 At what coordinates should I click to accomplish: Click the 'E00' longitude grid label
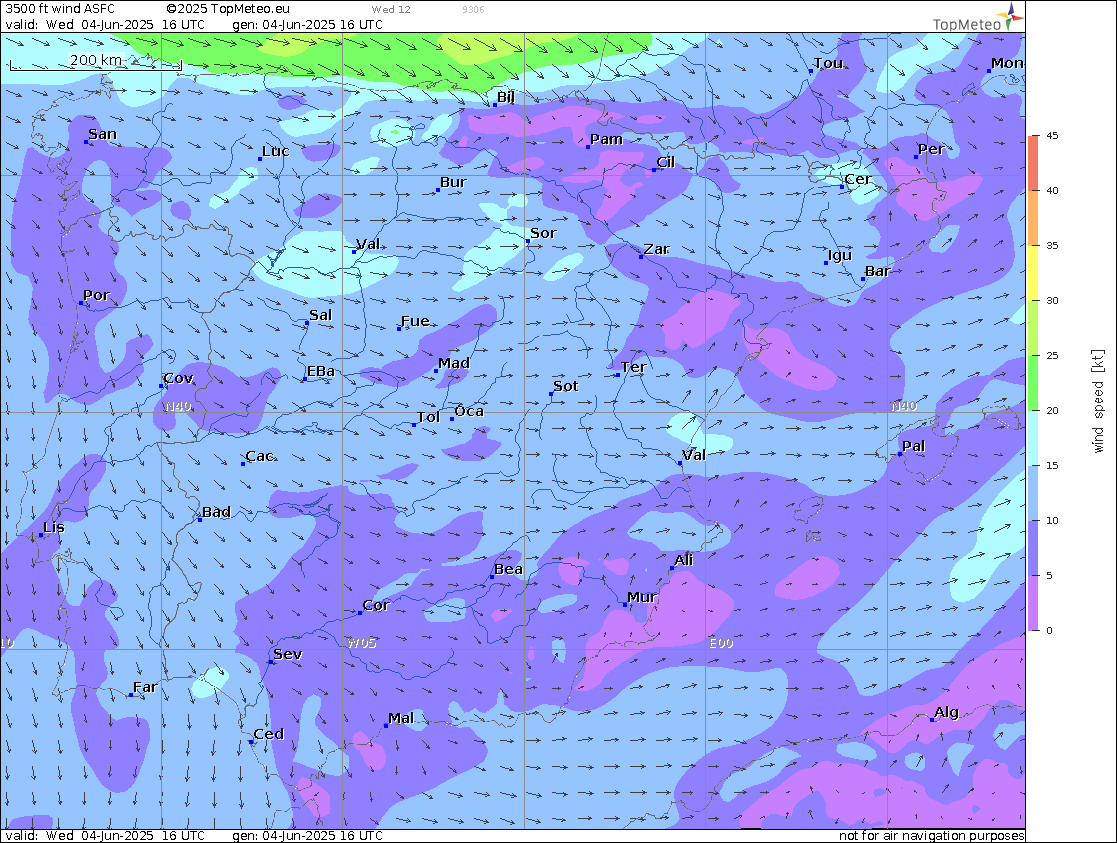click(721, 643)
